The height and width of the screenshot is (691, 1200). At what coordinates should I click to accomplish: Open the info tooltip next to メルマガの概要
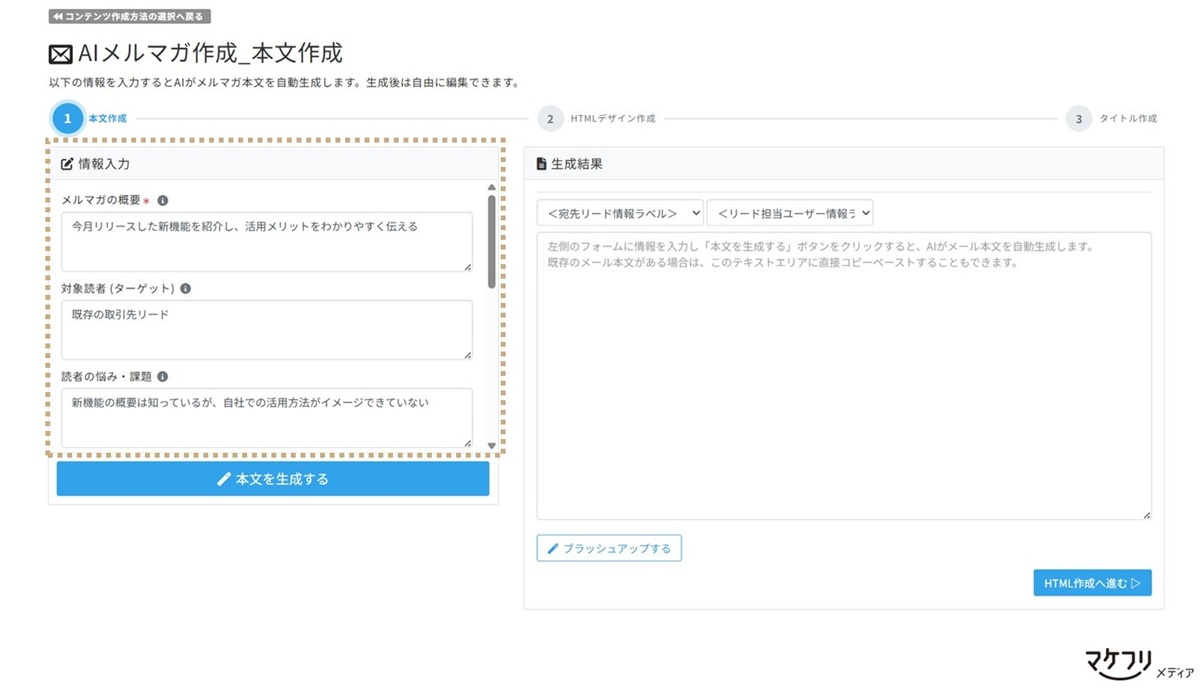coord(163,200)
